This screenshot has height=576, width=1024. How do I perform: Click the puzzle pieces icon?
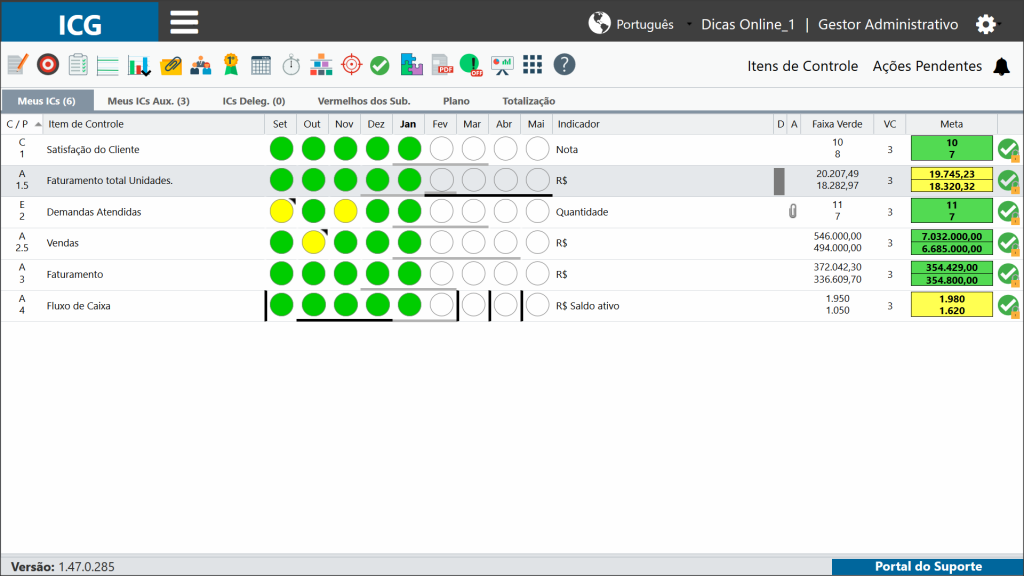click(411, 65)
